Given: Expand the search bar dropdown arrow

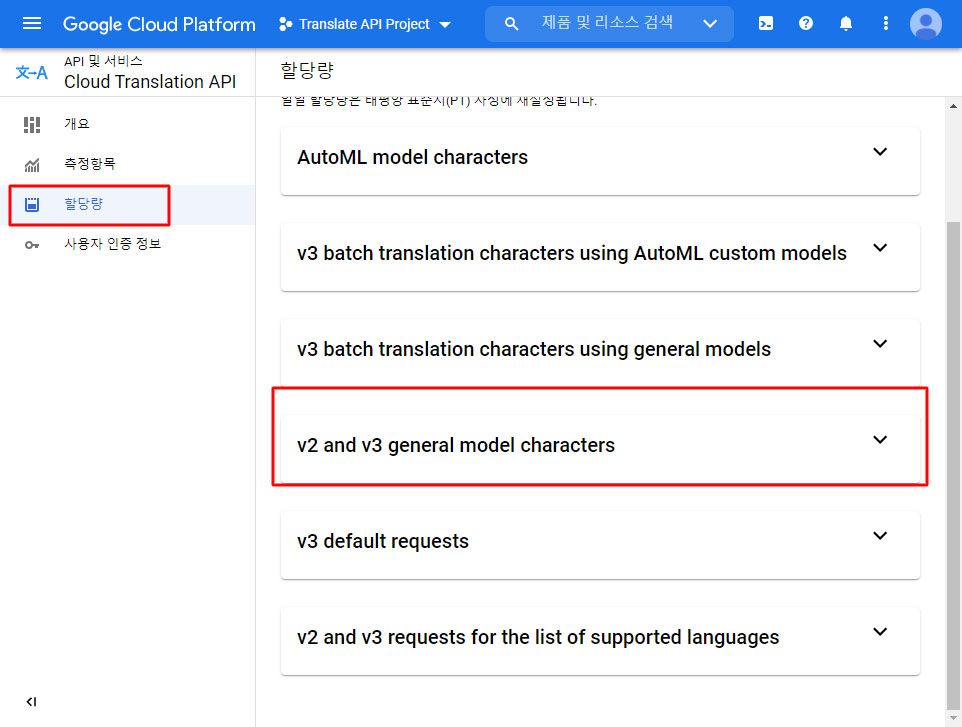Looking at the screenshot, I should point(710,24).
